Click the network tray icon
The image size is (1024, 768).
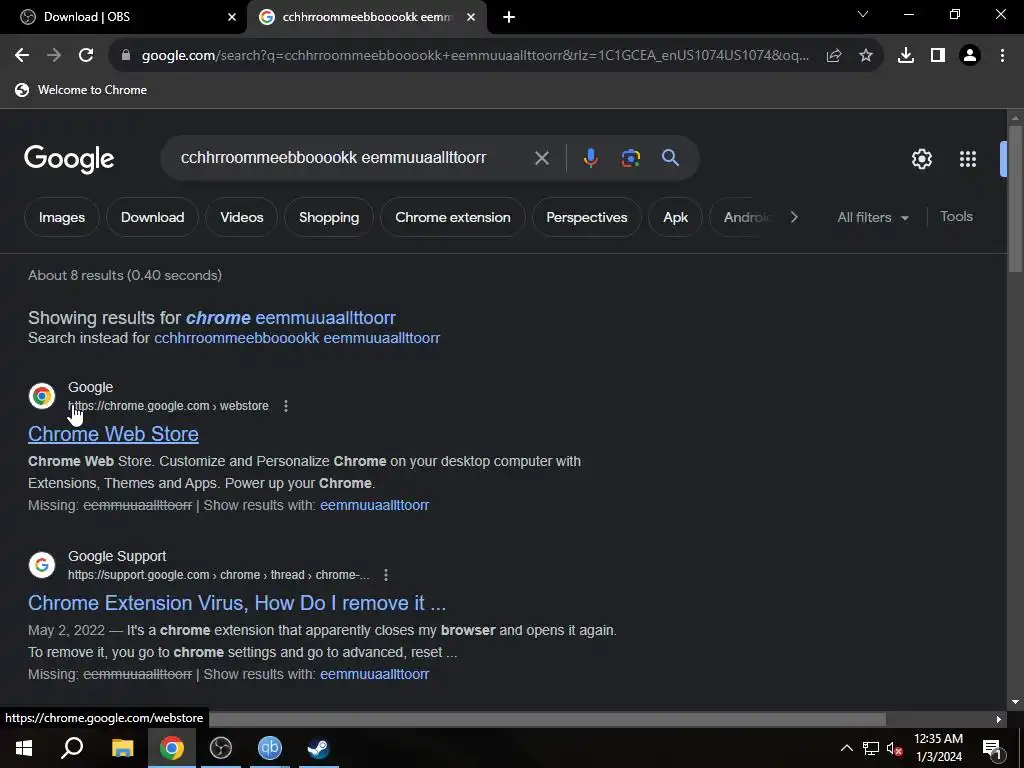click(871, 748)
